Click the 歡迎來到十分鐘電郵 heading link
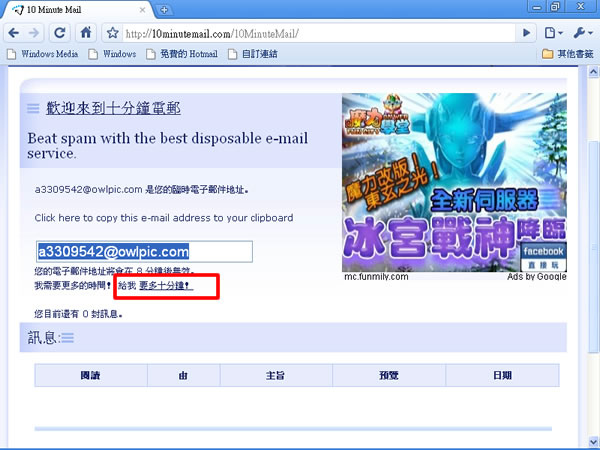Viewport: 600px width, 450px height. pos(113,108)
